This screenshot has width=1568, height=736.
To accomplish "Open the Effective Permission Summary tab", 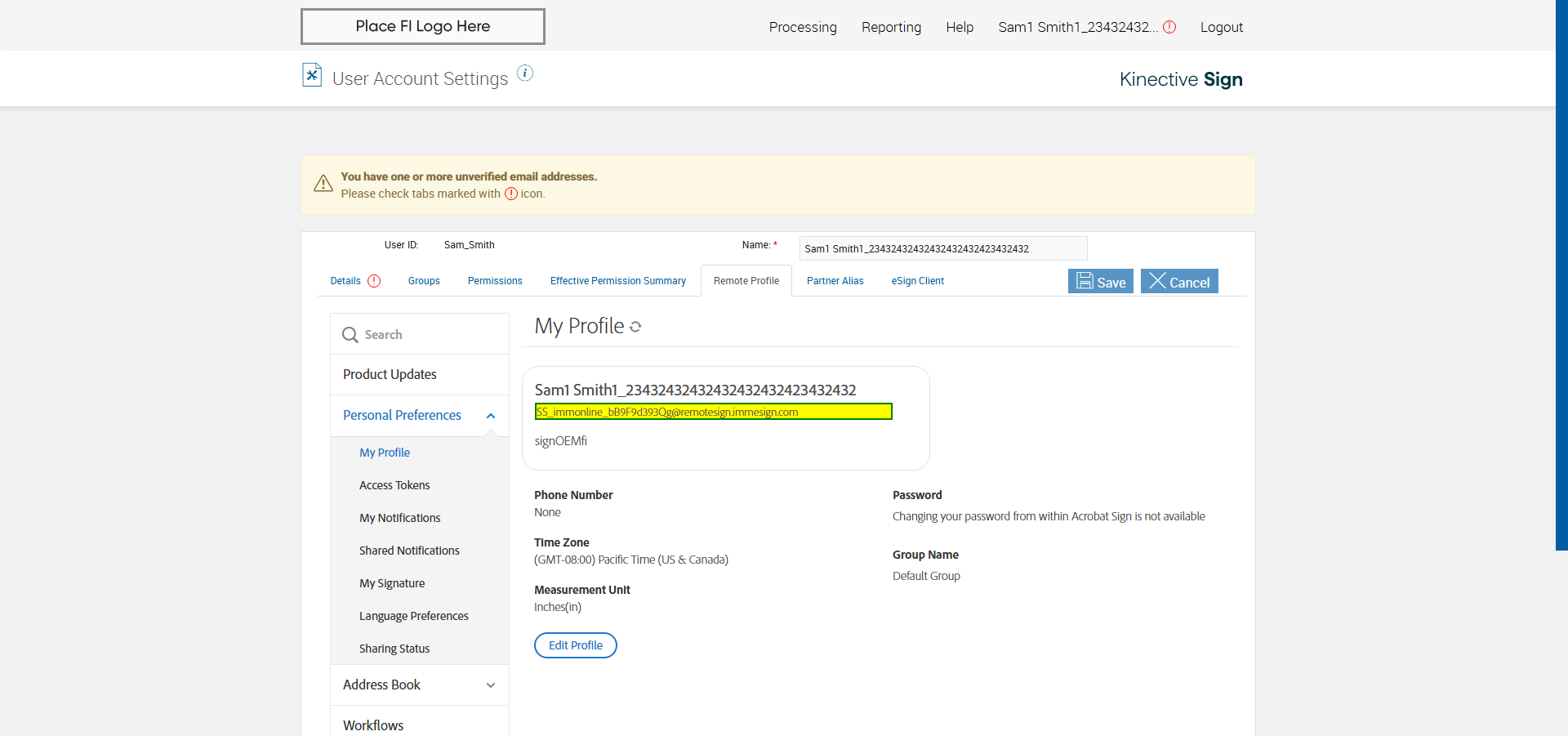I will [x=617, y=281].
